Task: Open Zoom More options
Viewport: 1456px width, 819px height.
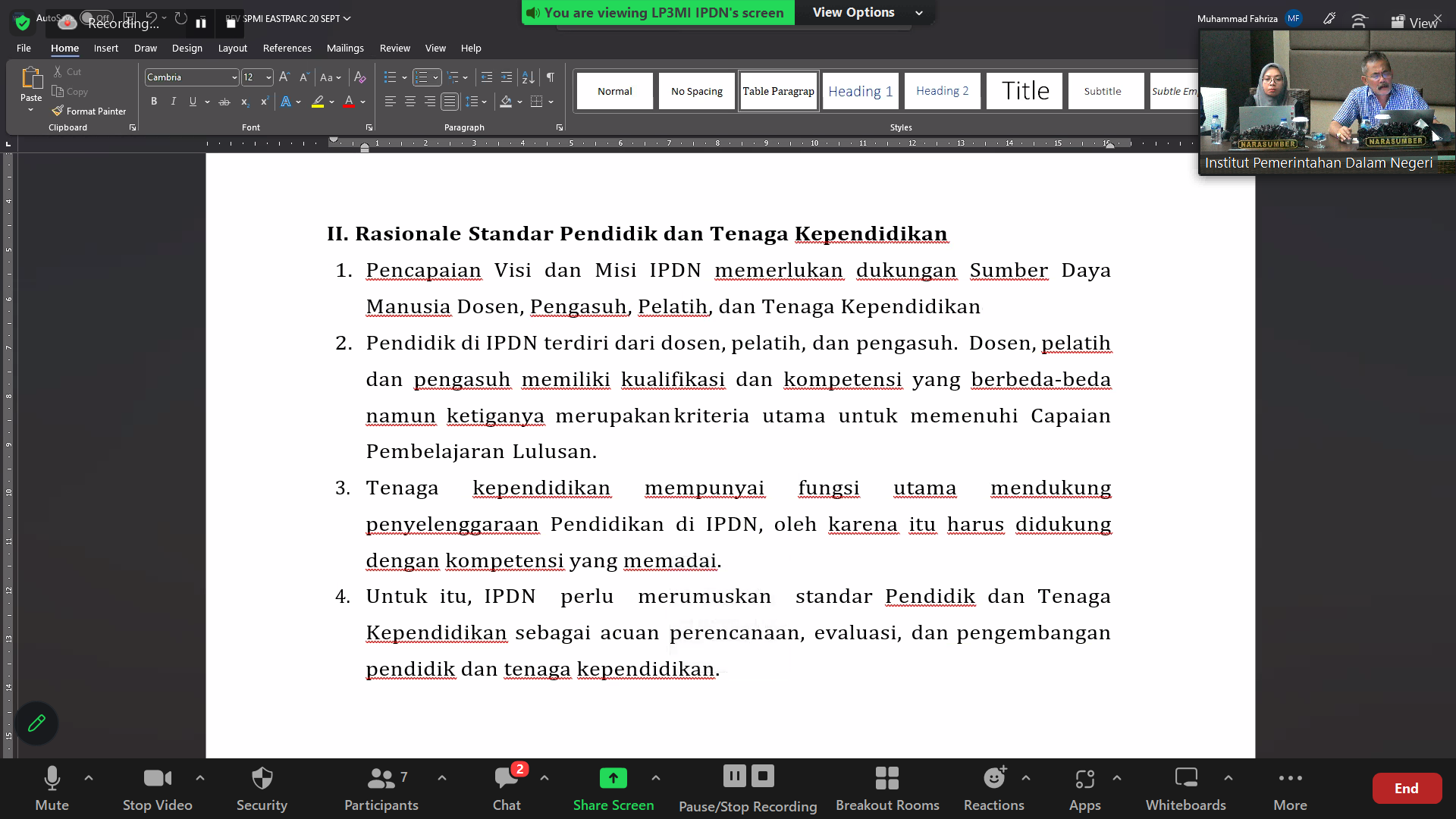Action: (x=1290, y=789)
